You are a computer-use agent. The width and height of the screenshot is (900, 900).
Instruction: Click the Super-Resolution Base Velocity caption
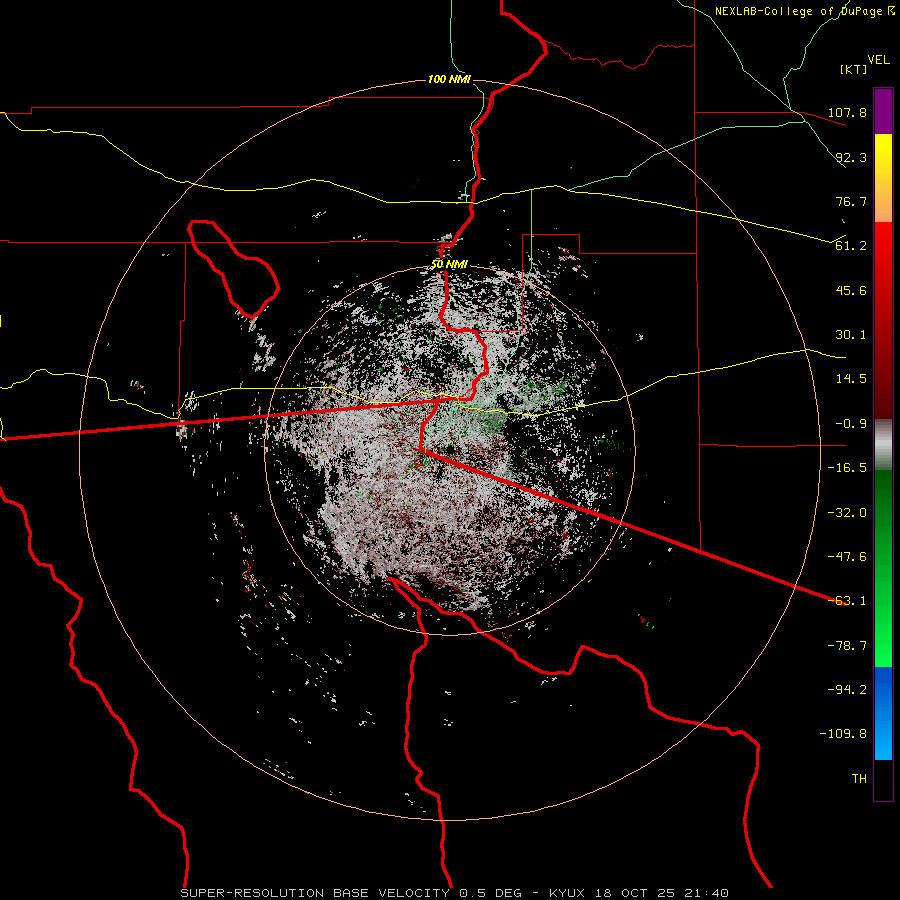point(455,893)
